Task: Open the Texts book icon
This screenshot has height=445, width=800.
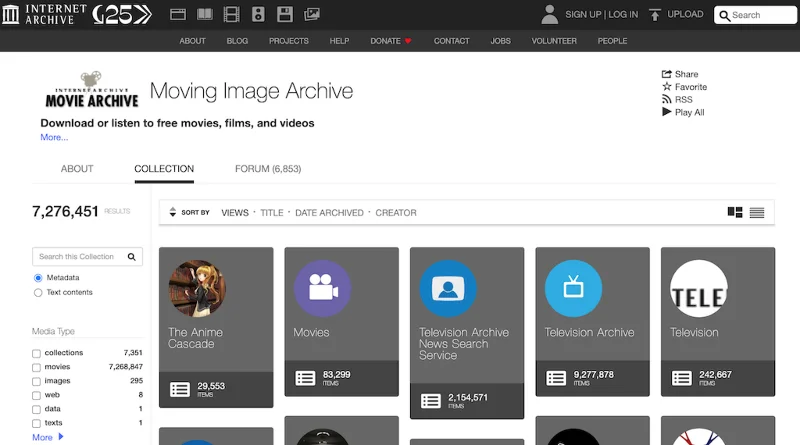Action: coord(205,14)
